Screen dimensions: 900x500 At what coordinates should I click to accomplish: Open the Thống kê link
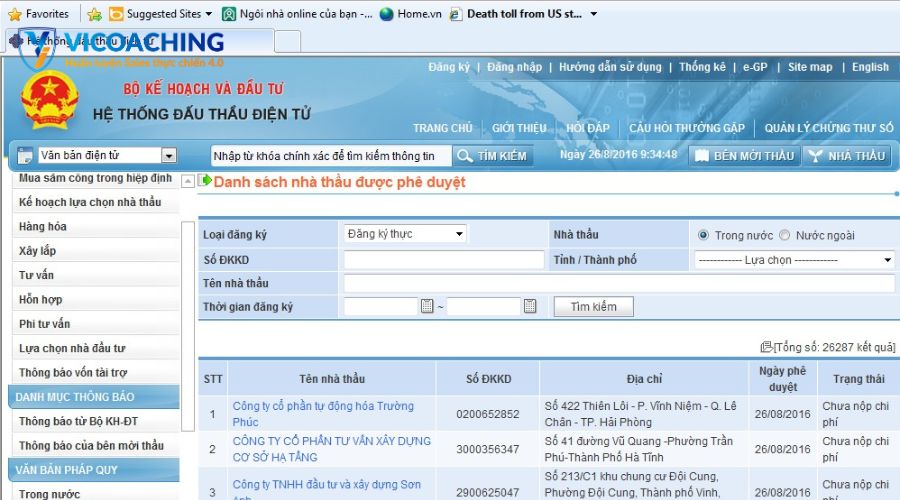click(x=703, y=67)
